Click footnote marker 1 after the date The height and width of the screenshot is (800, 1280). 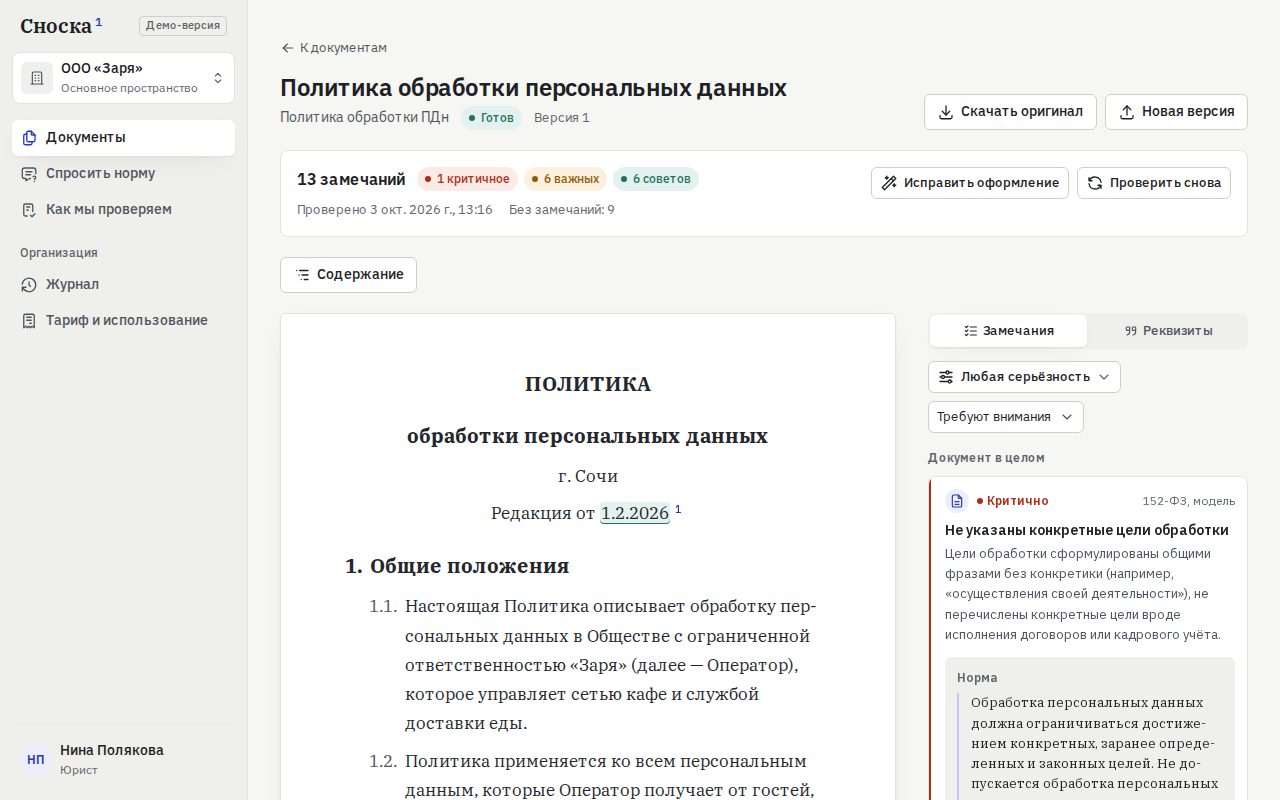pyautogui.click(x=678, y=509)
